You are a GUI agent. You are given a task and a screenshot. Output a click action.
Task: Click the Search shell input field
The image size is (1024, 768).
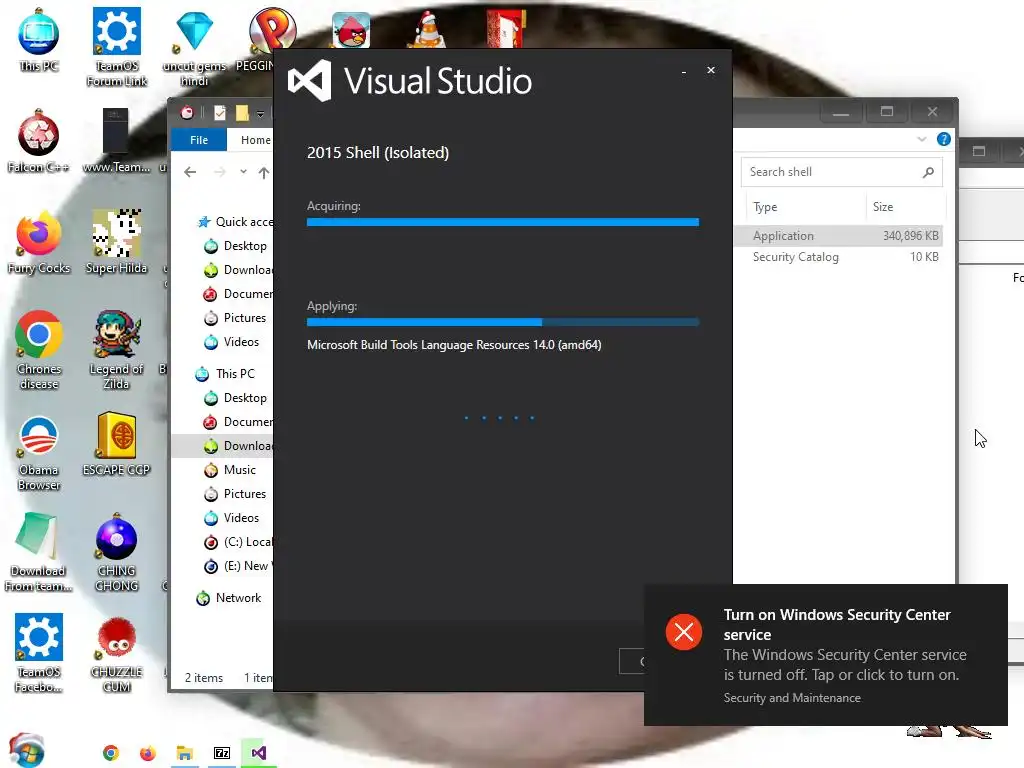(841, 172)
